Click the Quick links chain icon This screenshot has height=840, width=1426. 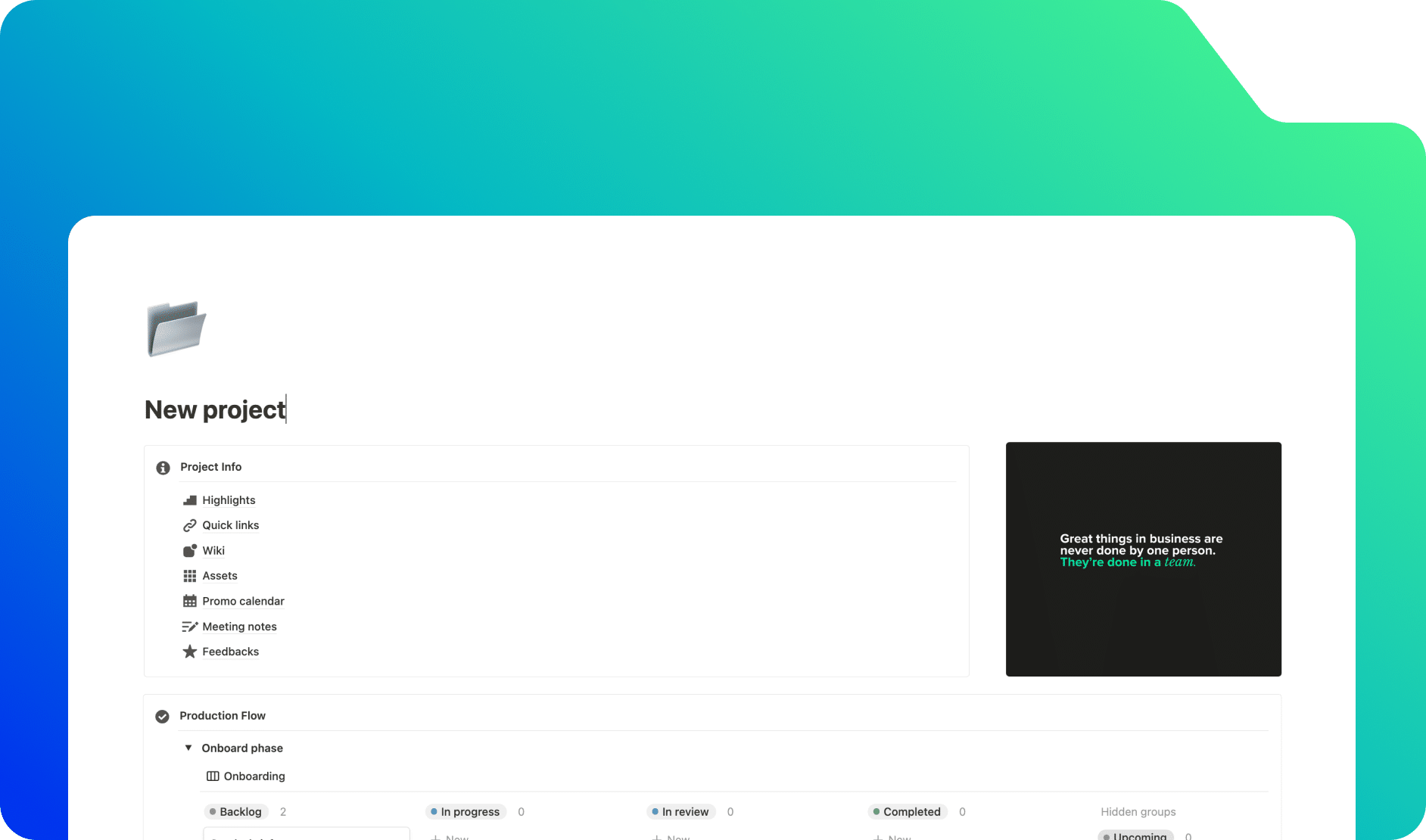(x=189, y=525)
